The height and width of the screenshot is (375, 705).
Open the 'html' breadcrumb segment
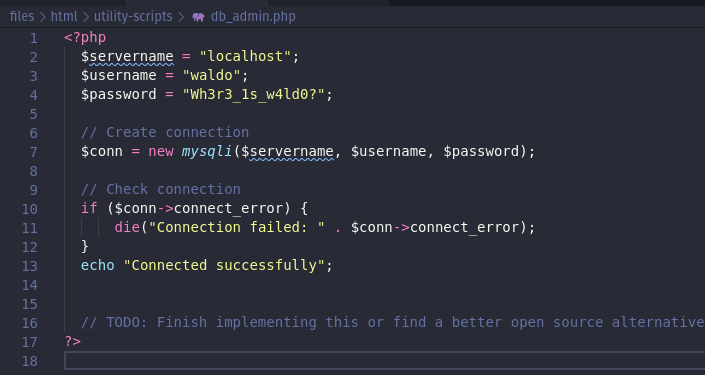tap(64, 17)
